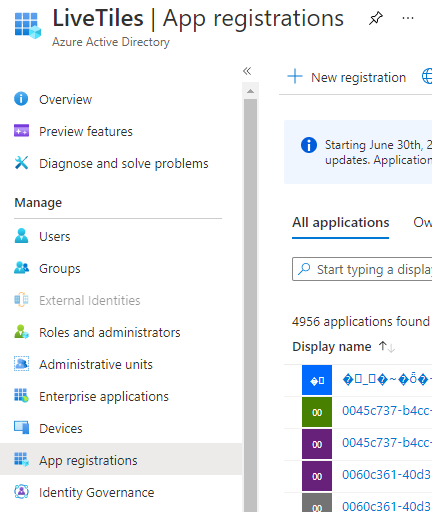Viewport: 432px width, 512px height.
Task: Click the Users icon in sidebar
Action: tap(21, 236)
